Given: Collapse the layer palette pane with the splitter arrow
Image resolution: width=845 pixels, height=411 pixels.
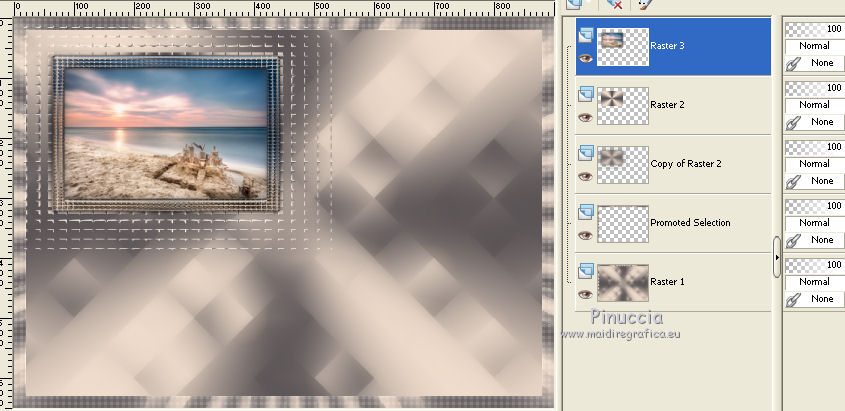Looking at the screenshot, I should coord(777,257).
